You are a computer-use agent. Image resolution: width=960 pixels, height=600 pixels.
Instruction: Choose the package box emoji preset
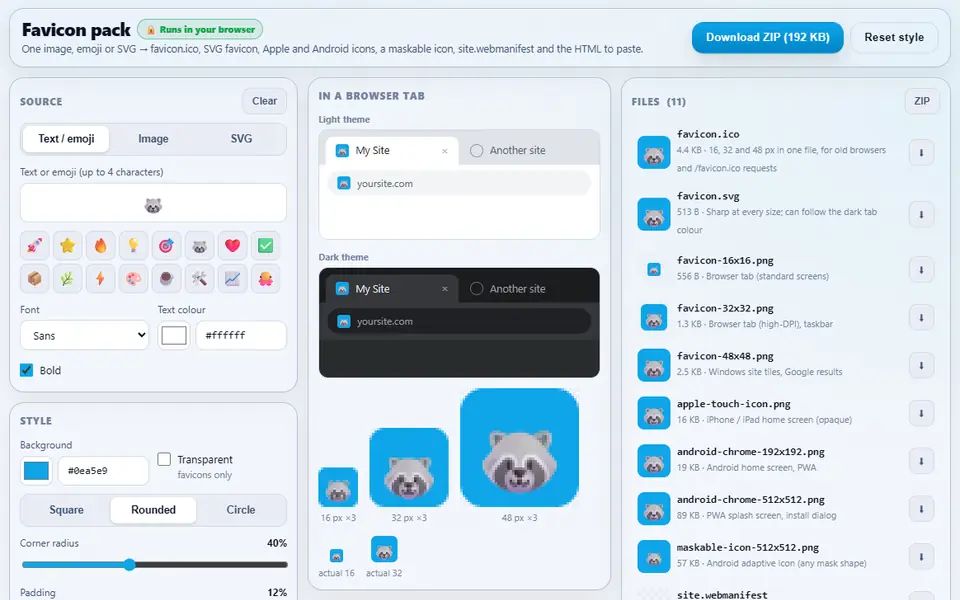pos(35,279)
